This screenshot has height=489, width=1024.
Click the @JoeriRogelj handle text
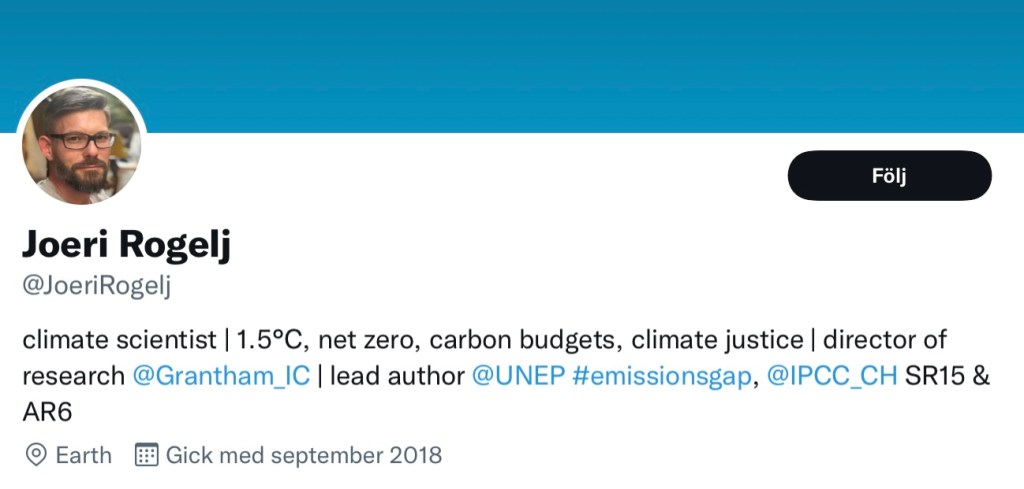(x=97, y=285)
